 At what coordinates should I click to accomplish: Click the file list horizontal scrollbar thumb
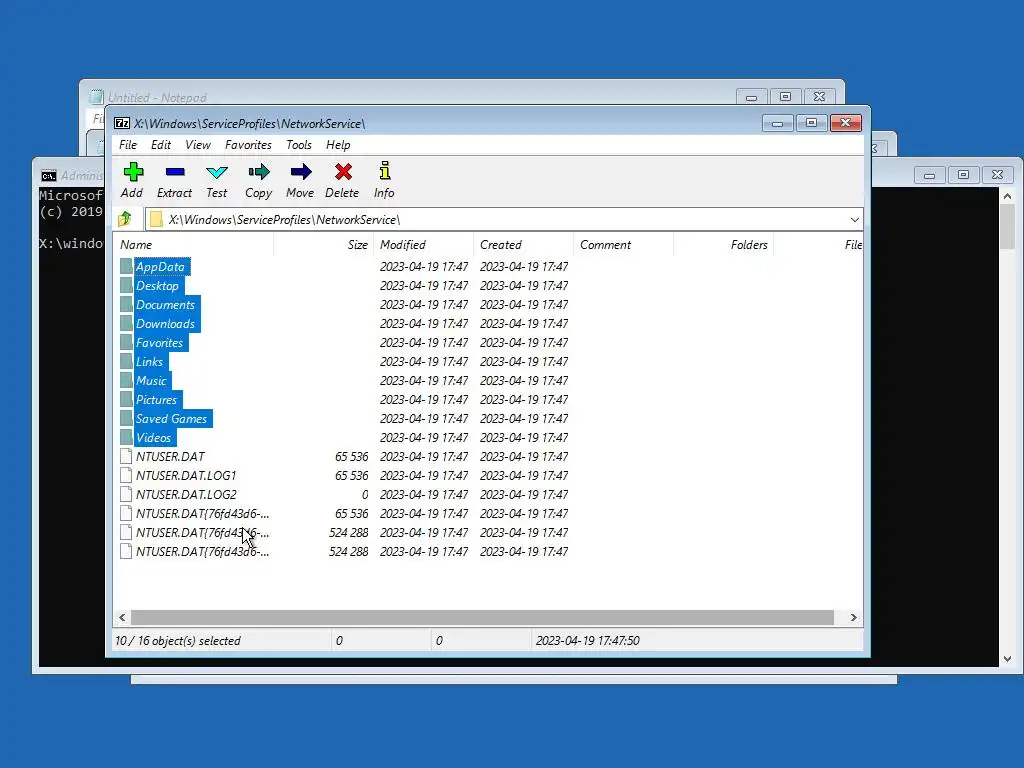[483, 617]
